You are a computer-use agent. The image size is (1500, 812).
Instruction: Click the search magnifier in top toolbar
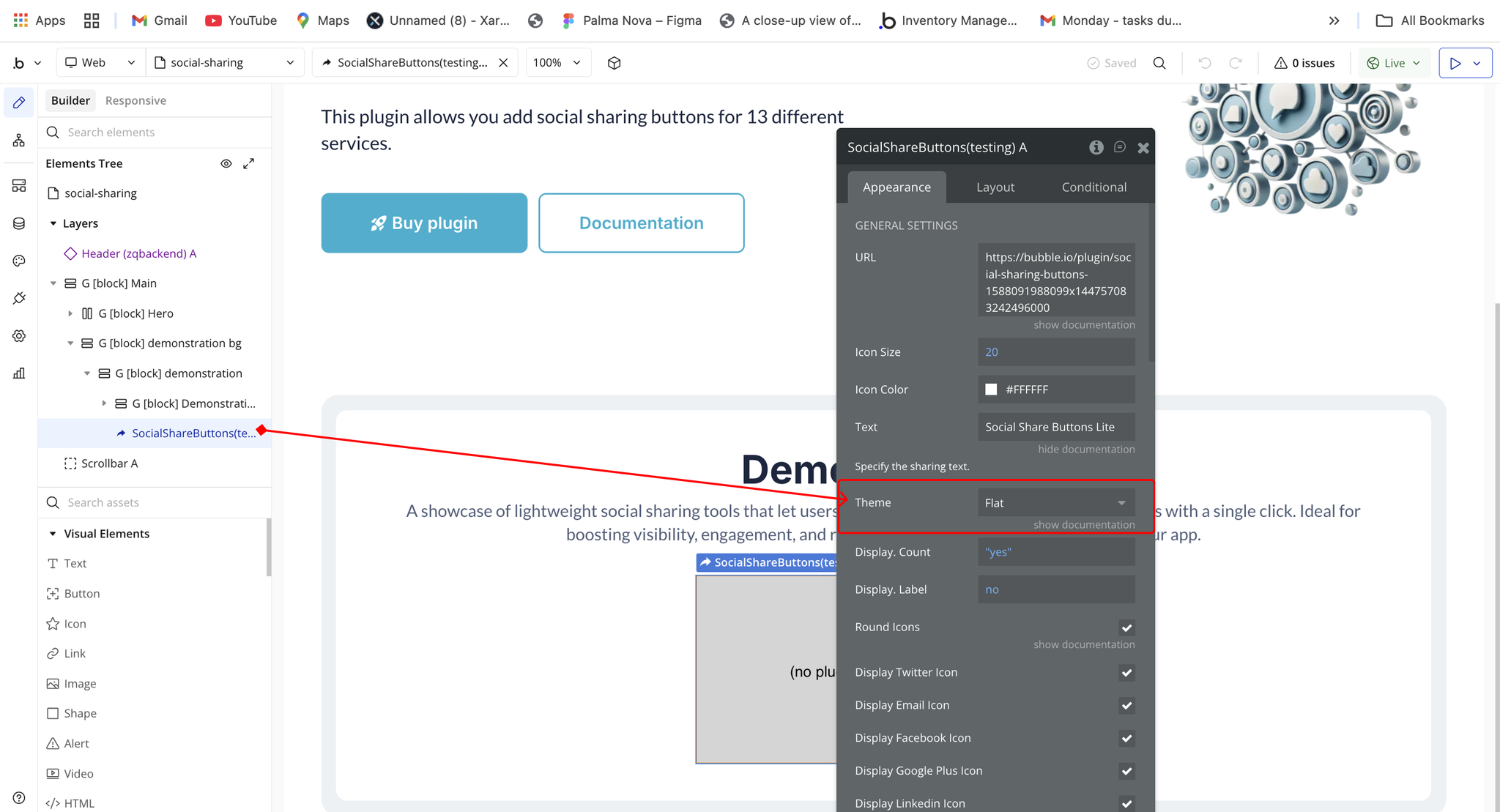click(x=1159, y=63)
